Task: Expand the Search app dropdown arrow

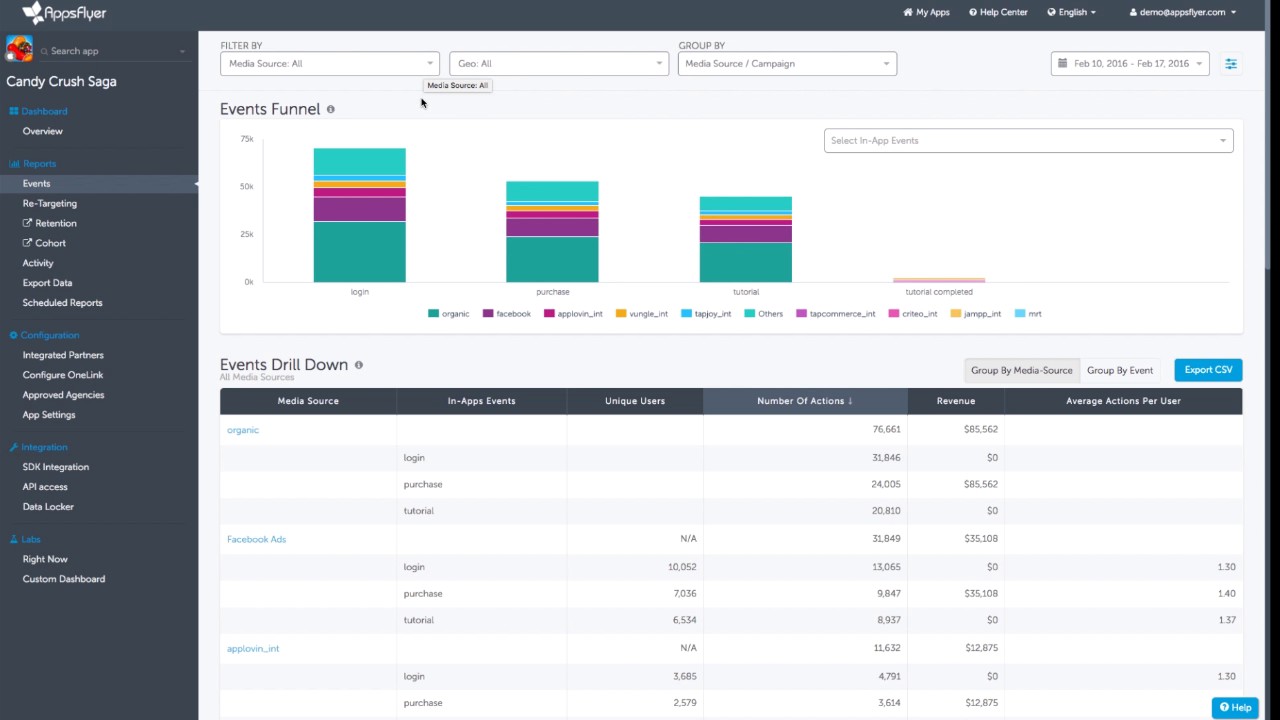Action: [x=182, y=51]
